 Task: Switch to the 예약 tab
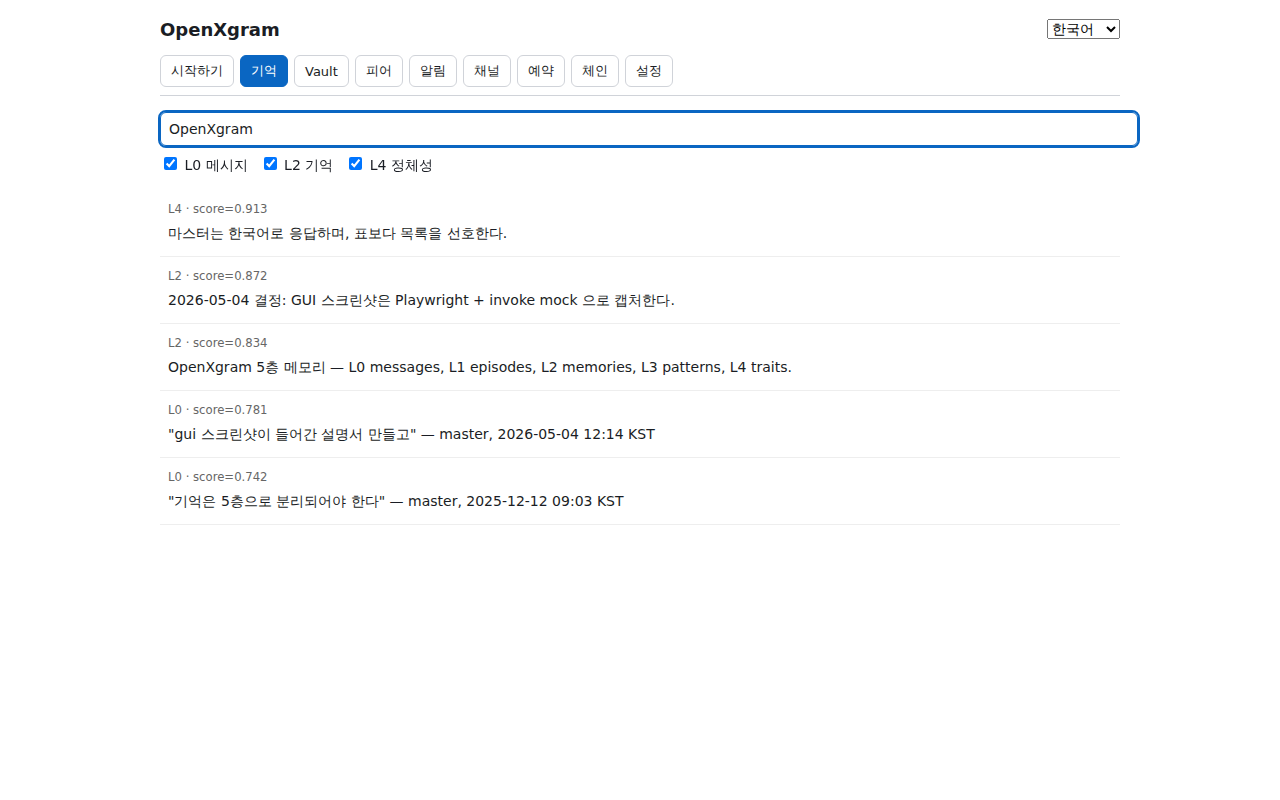click(541, 71)
